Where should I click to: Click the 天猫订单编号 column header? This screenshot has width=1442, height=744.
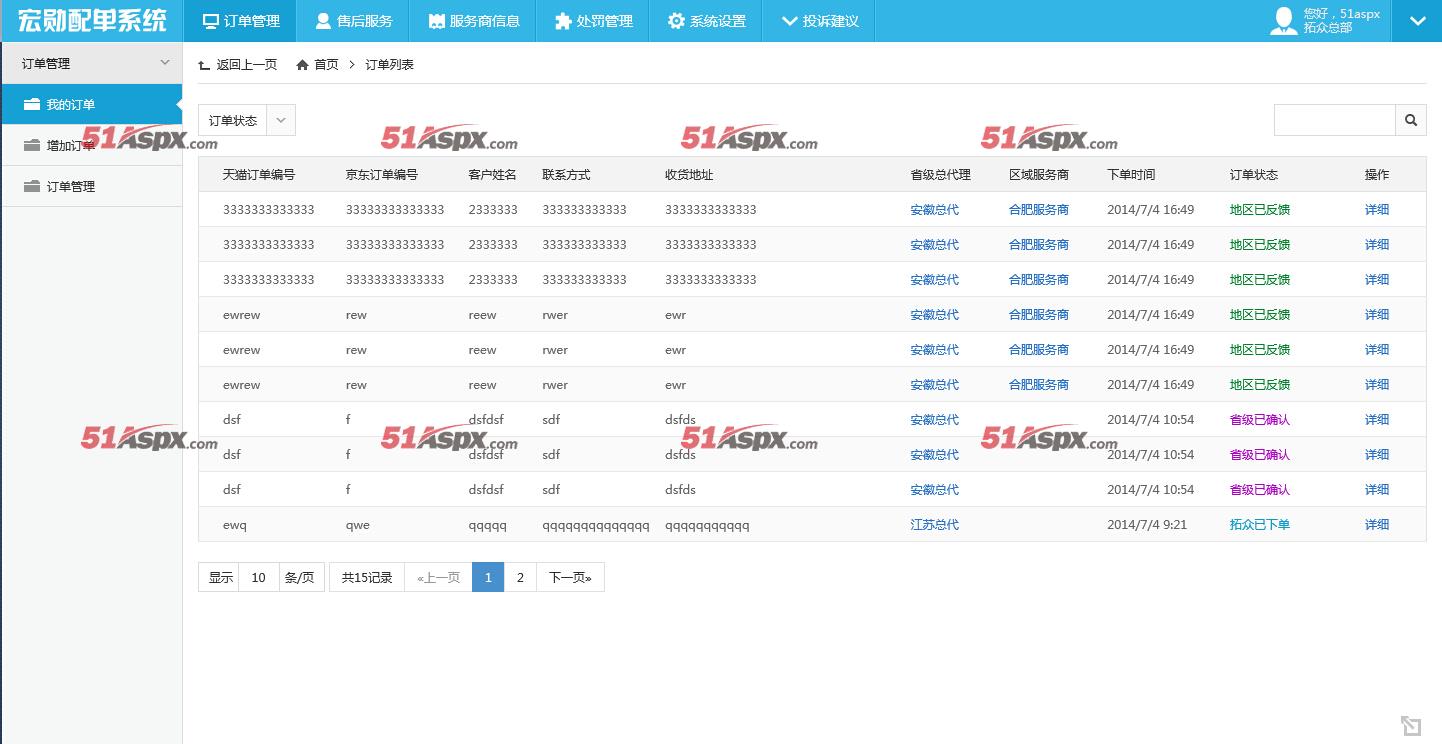pos(259,174)
